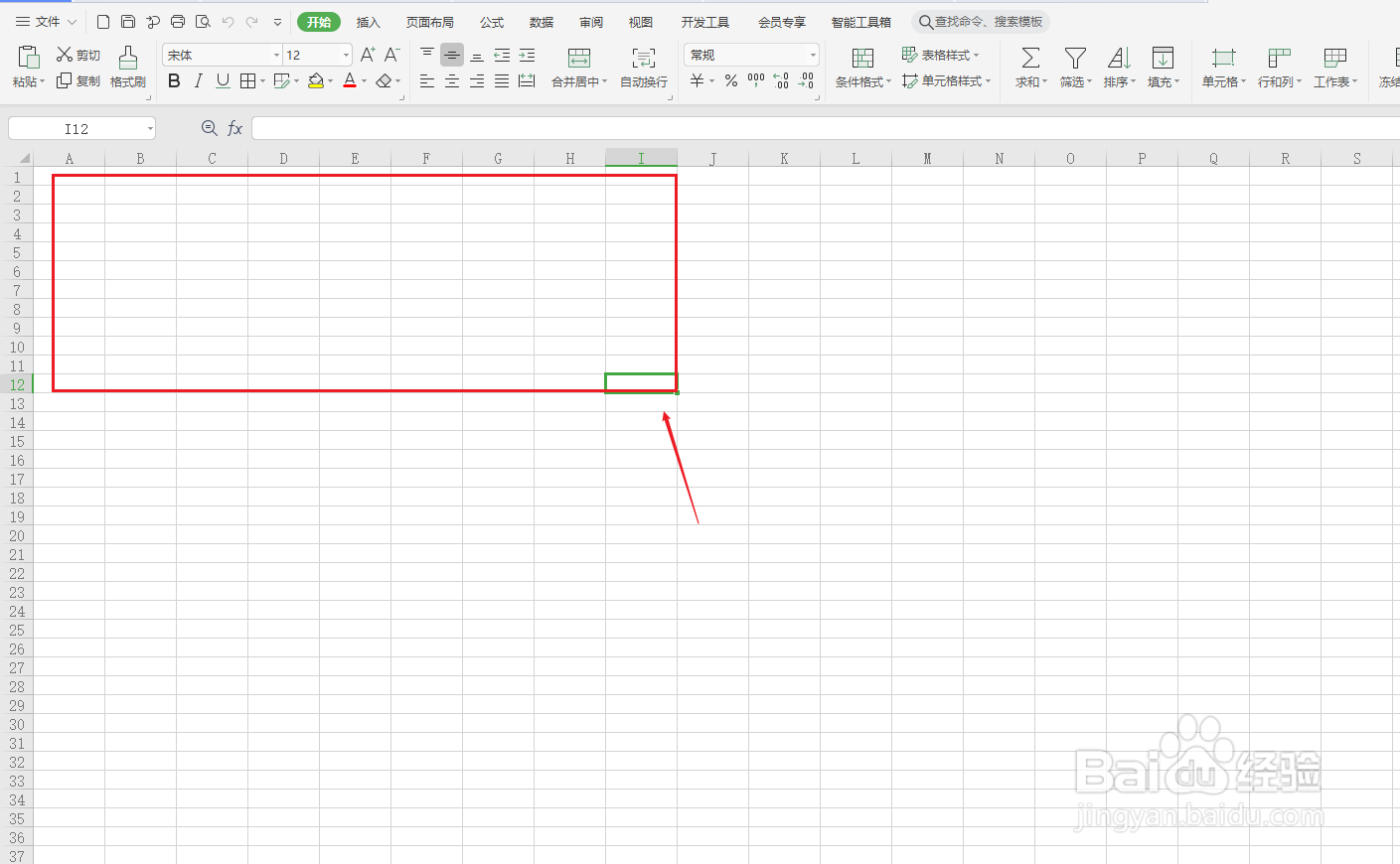Open the font size dropdown showing 12

pos(346,55)
